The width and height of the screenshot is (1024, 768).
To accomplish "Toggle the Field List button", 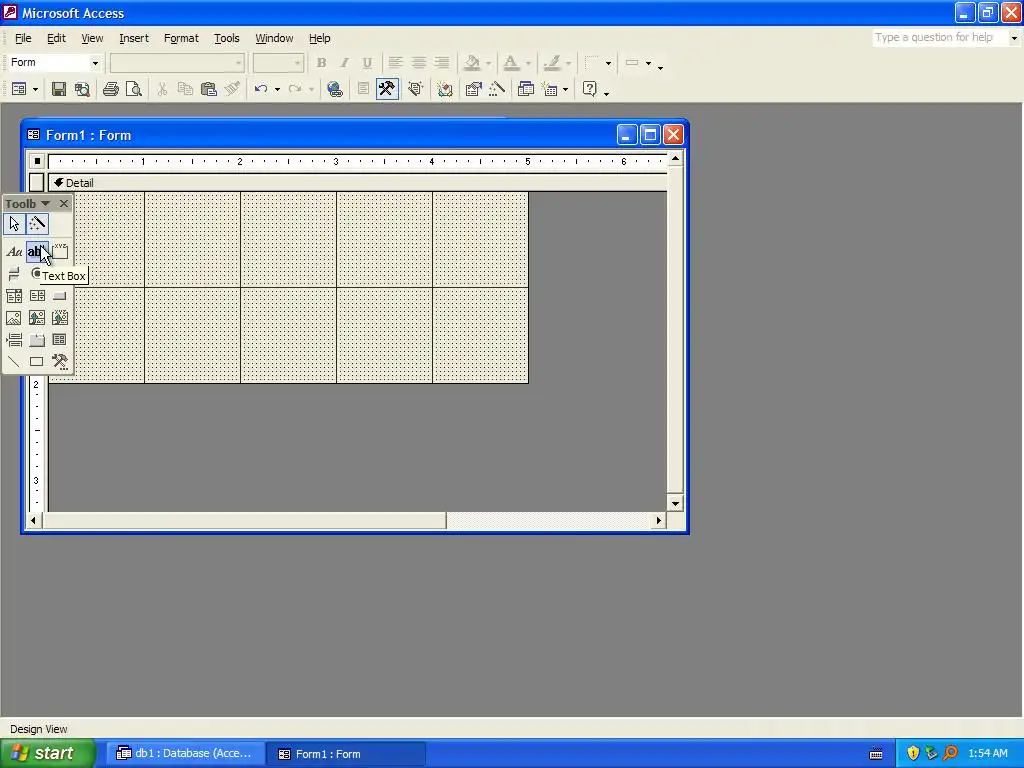I will click(364, 89).
